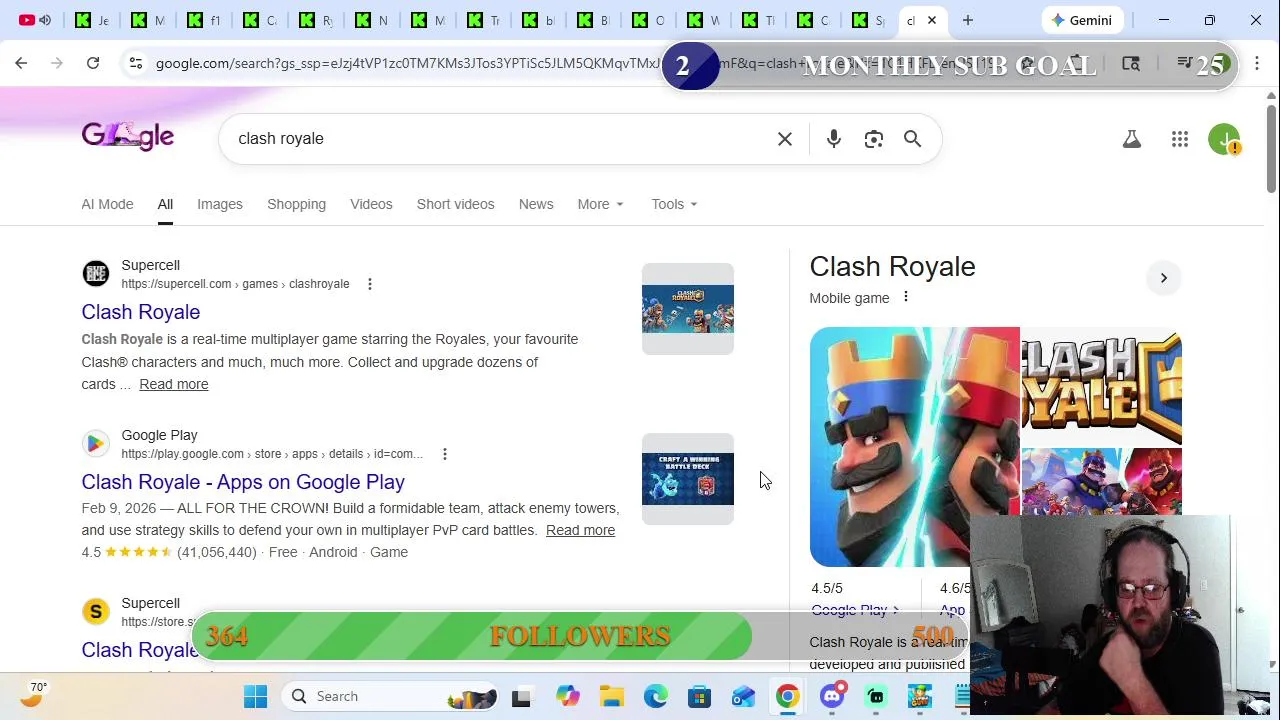
Task: Start a voice search with microphone
Action: tap(834, 139)
